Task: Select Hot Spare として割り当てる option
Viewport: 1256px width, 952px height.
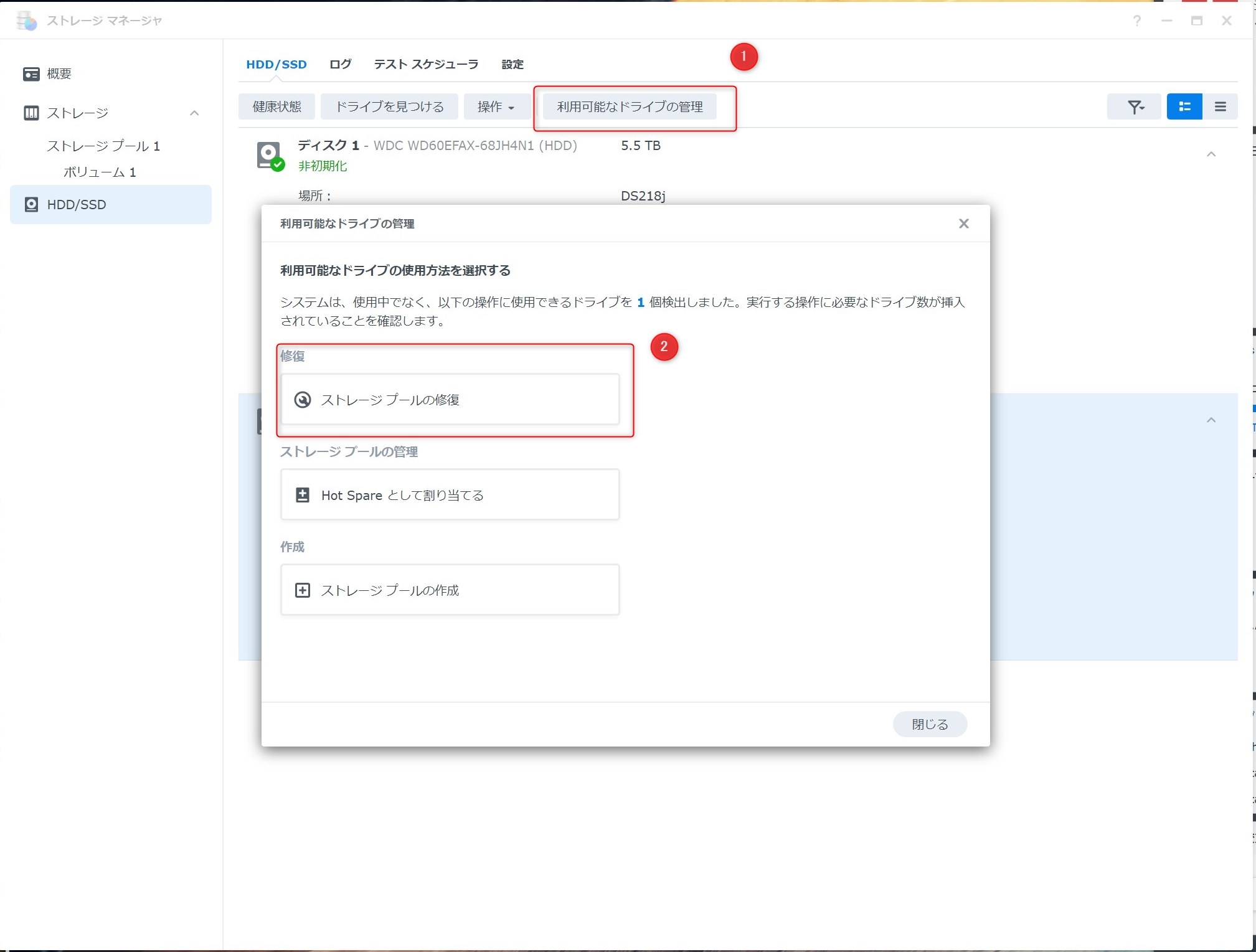Action: [450, 495]
